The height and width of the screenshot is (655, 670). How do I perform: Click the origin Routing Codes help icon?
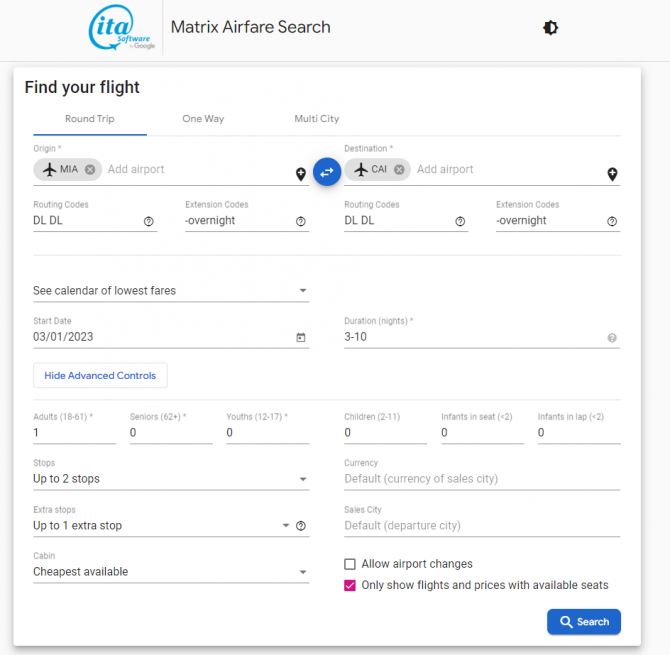coord(149,221)
